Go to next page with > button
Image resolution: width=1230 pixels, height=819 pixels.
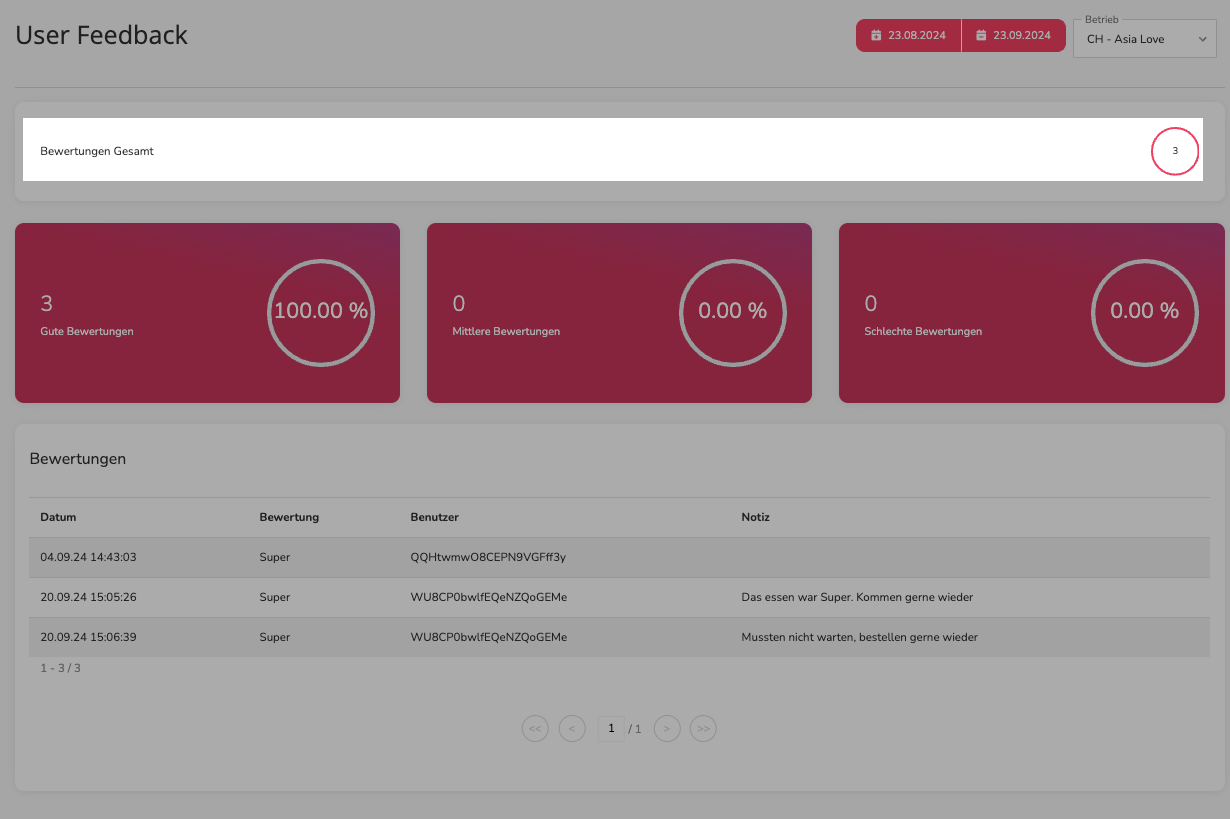click(667, 729)
